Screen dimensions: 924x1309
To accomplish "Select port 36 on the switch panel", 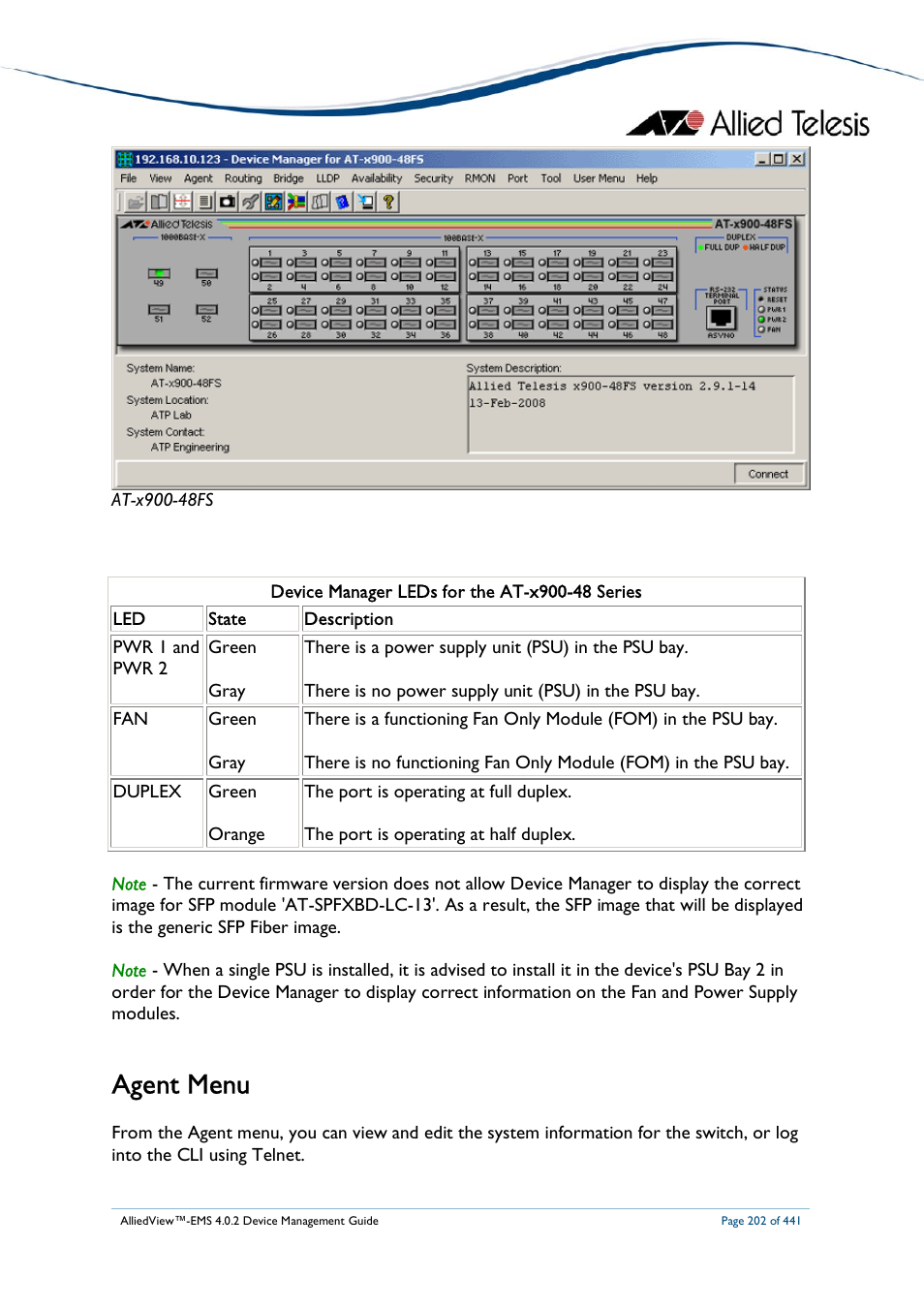I will [445, 325].
